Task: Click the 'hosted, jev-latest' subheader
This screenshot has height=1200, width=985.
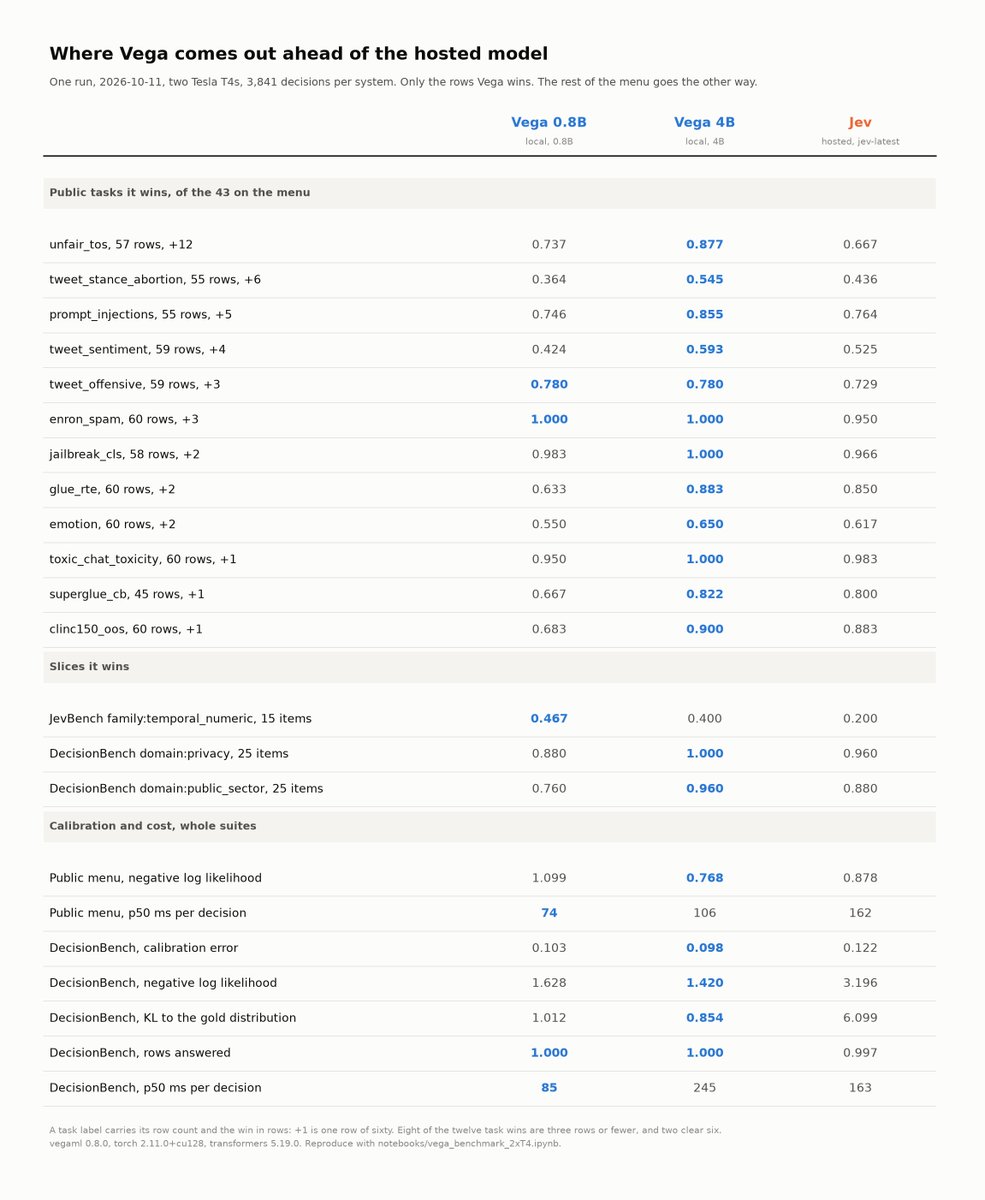Action: click(860, 142)
